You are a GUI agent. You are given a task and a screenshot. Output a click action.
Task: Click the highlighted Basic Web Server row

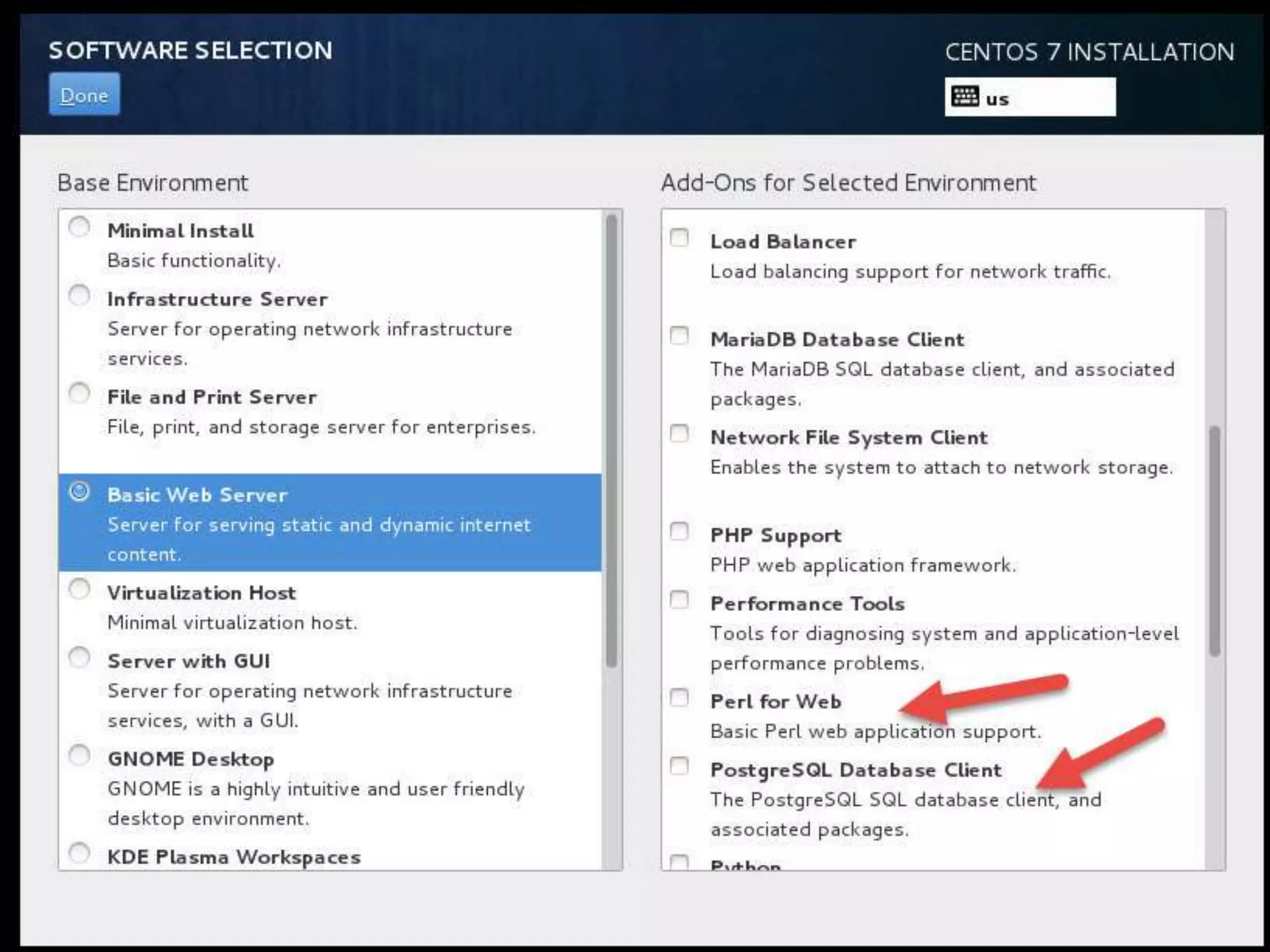pos(330,522)
